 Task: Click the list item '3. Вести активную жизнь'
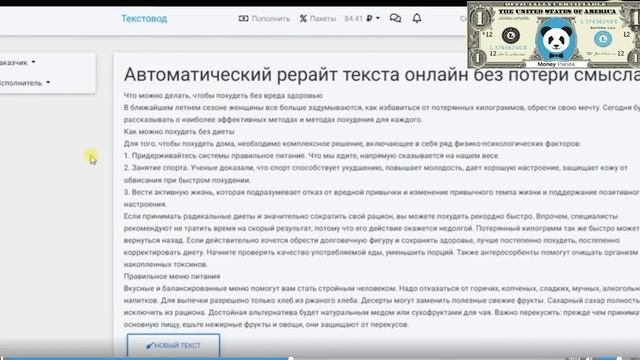[382, 198]
